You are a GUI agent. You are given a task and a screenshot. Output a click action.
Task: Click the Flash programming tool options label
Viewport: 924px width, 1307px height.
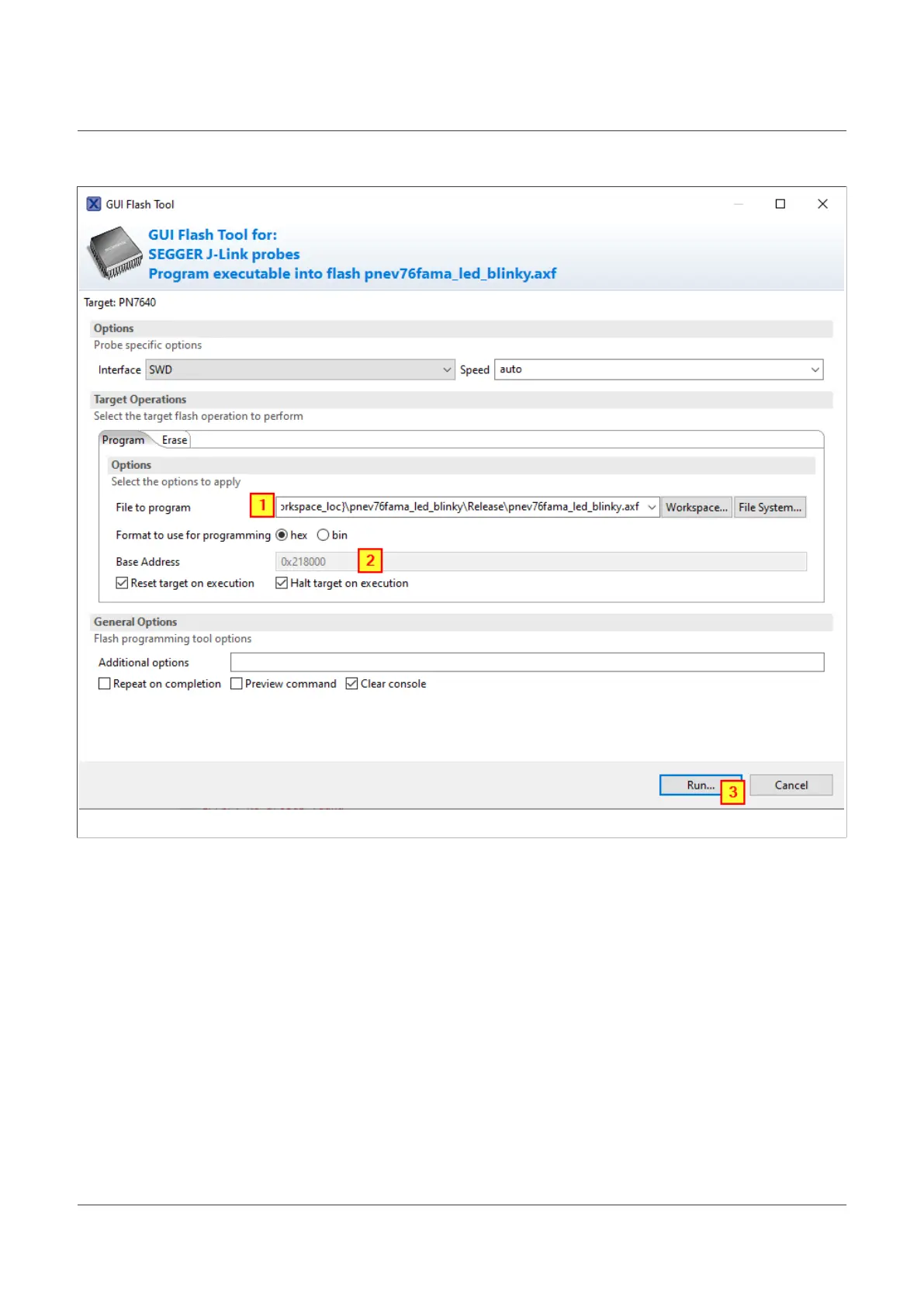click(x=173, y=639)
